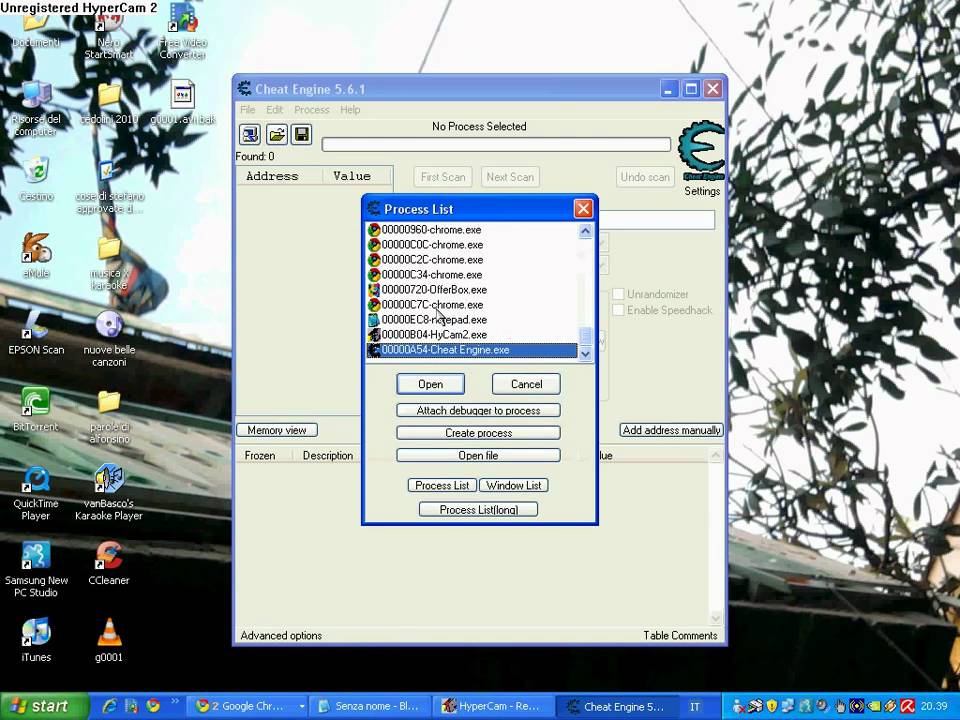
Task: Click process list scrollbar down arrow
Action: 585,354
